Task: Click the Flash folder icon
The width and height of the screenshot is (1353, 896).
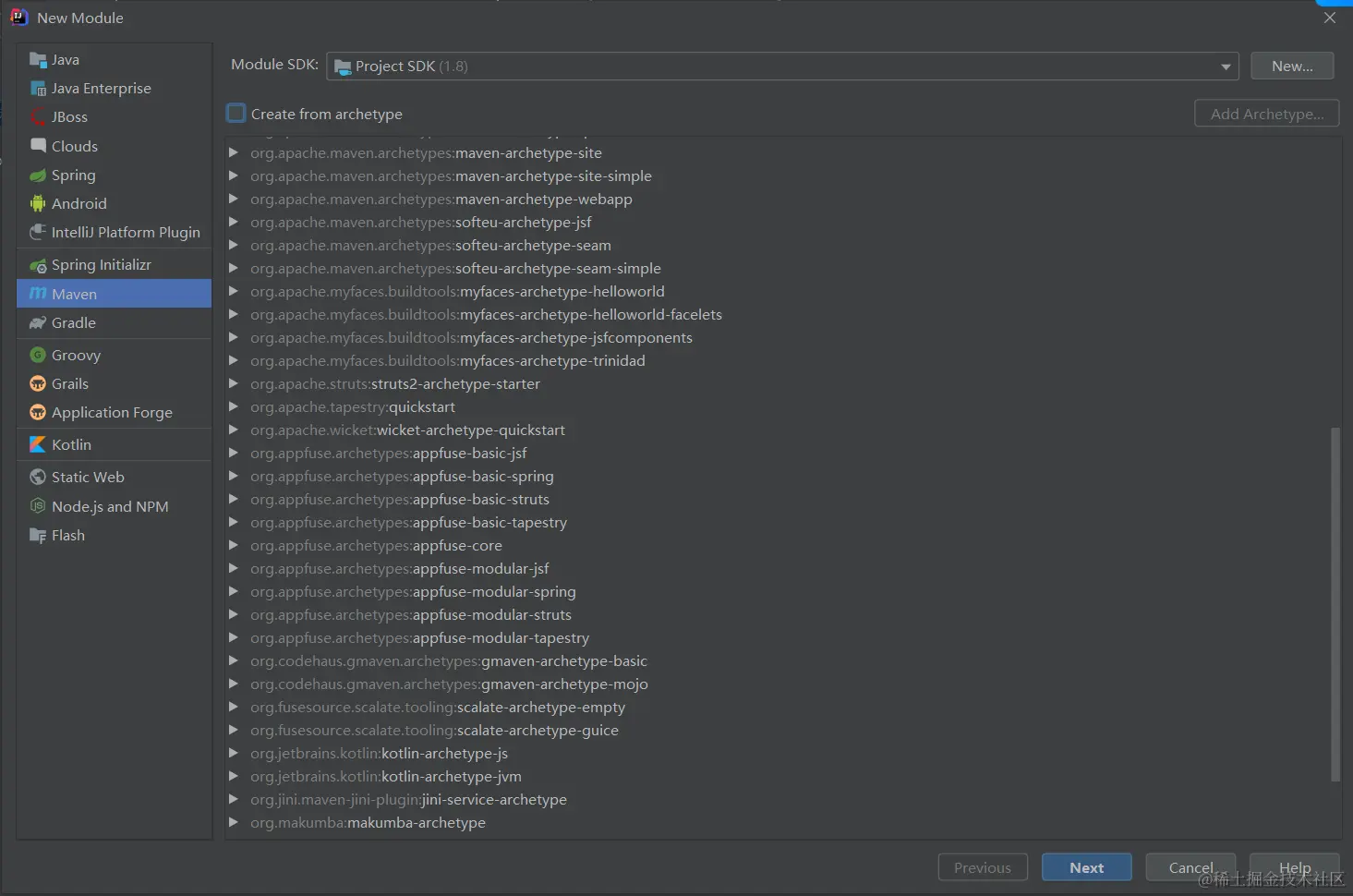Action: [x=38, y=536]
